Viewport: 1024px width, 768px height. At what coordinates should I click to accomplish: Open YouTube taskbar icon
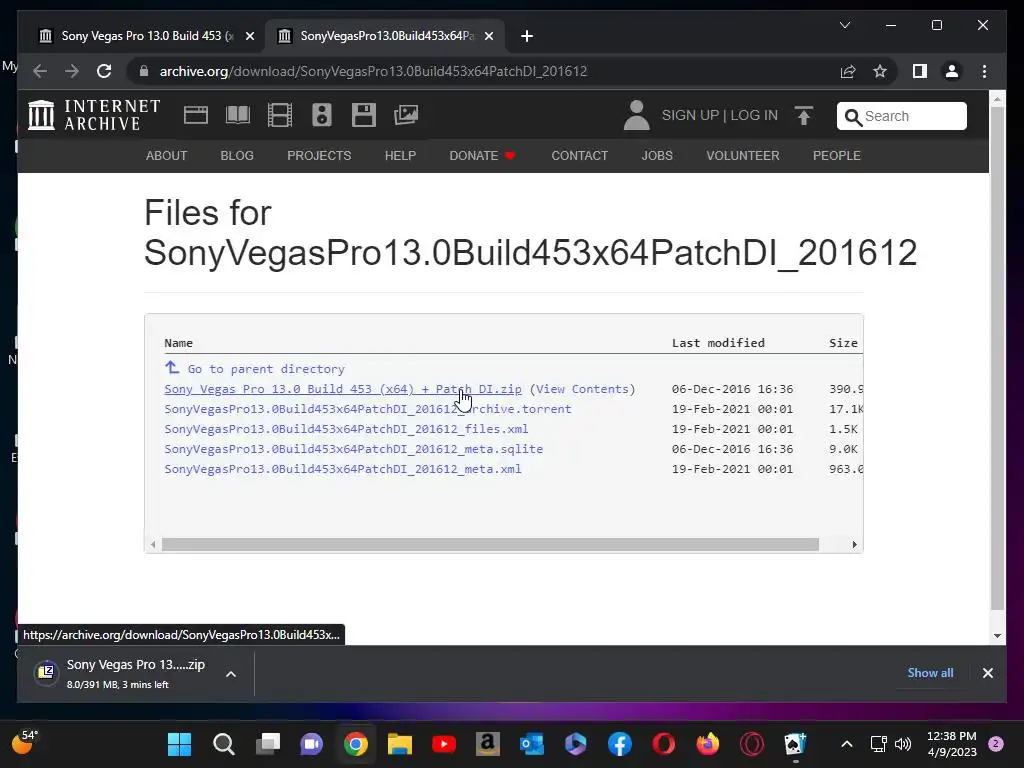(x=443, y=744)
